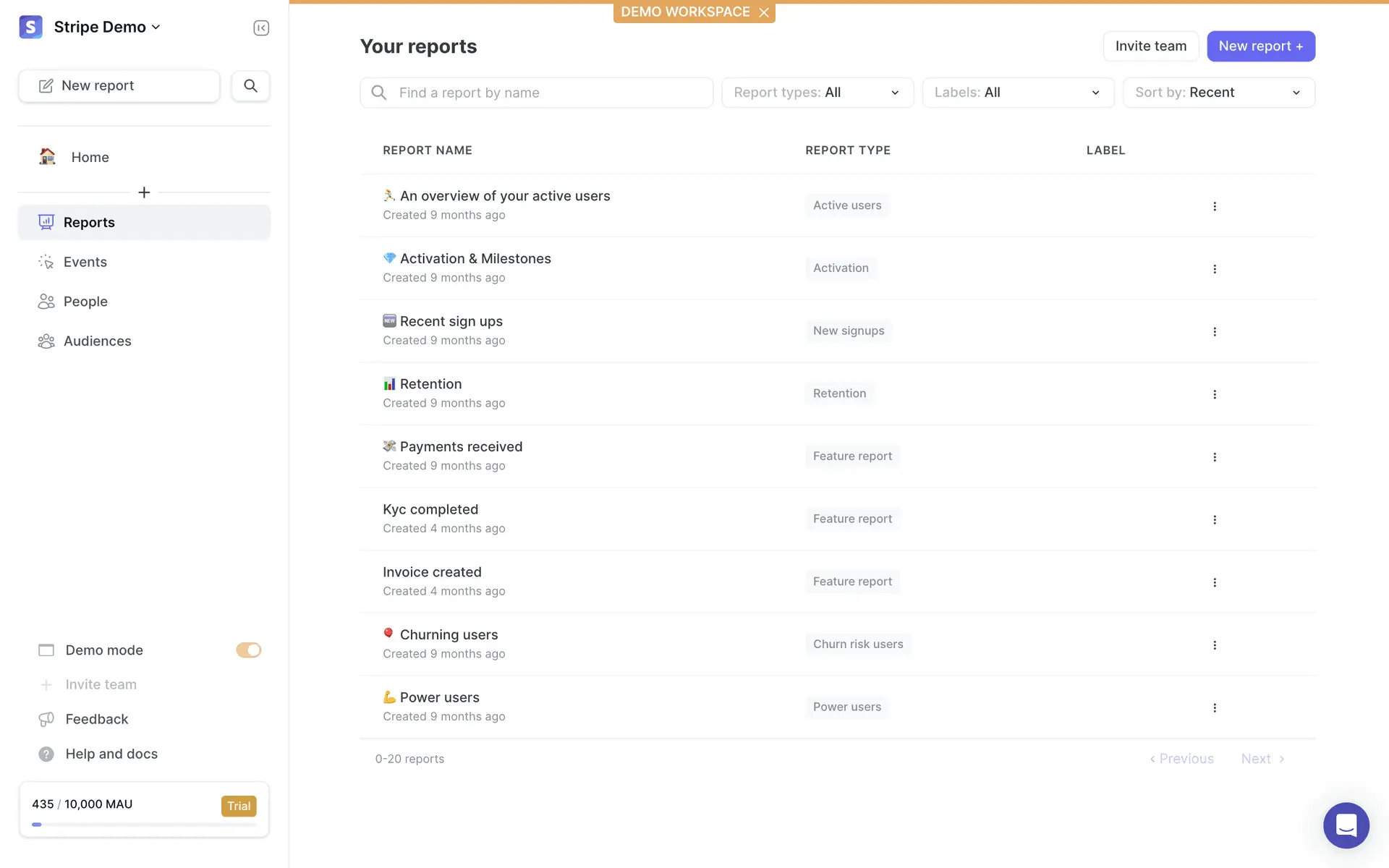Image resolution: width=1389 pixels, height=868 pixels.
Task: Close the Demo Workspace banner
Action: point(764,12)
